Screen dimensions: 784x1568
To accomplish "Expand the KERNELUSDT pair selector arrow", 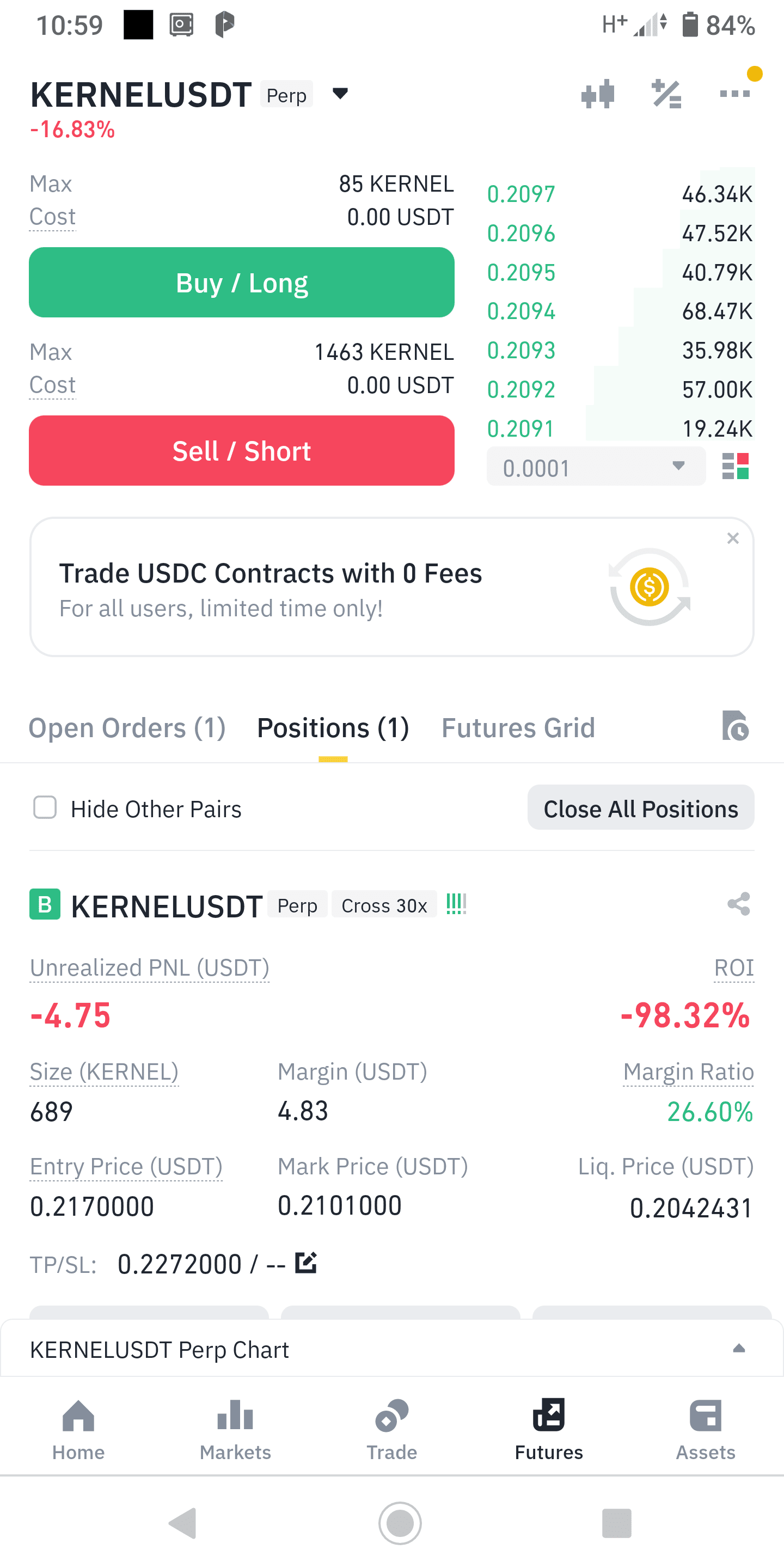I will click(x=340, y=93).
